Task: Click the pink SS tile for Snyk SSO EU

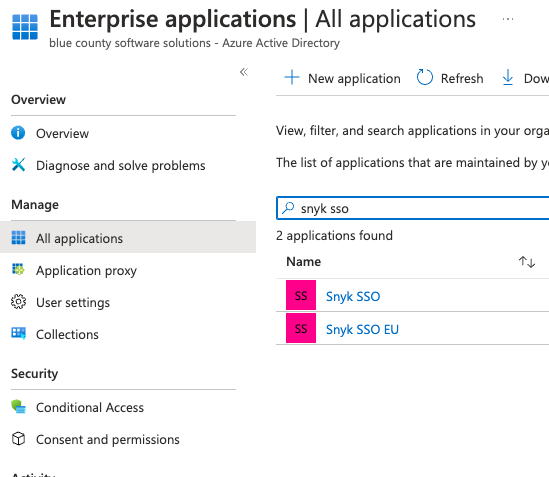Action: click(x=301, y=328)
